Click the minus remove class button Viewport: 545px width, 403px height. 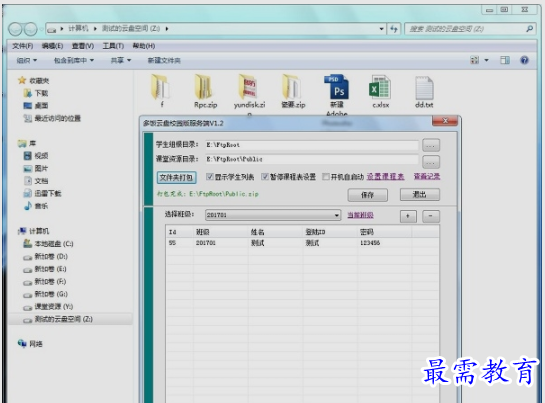click(431, 216)
